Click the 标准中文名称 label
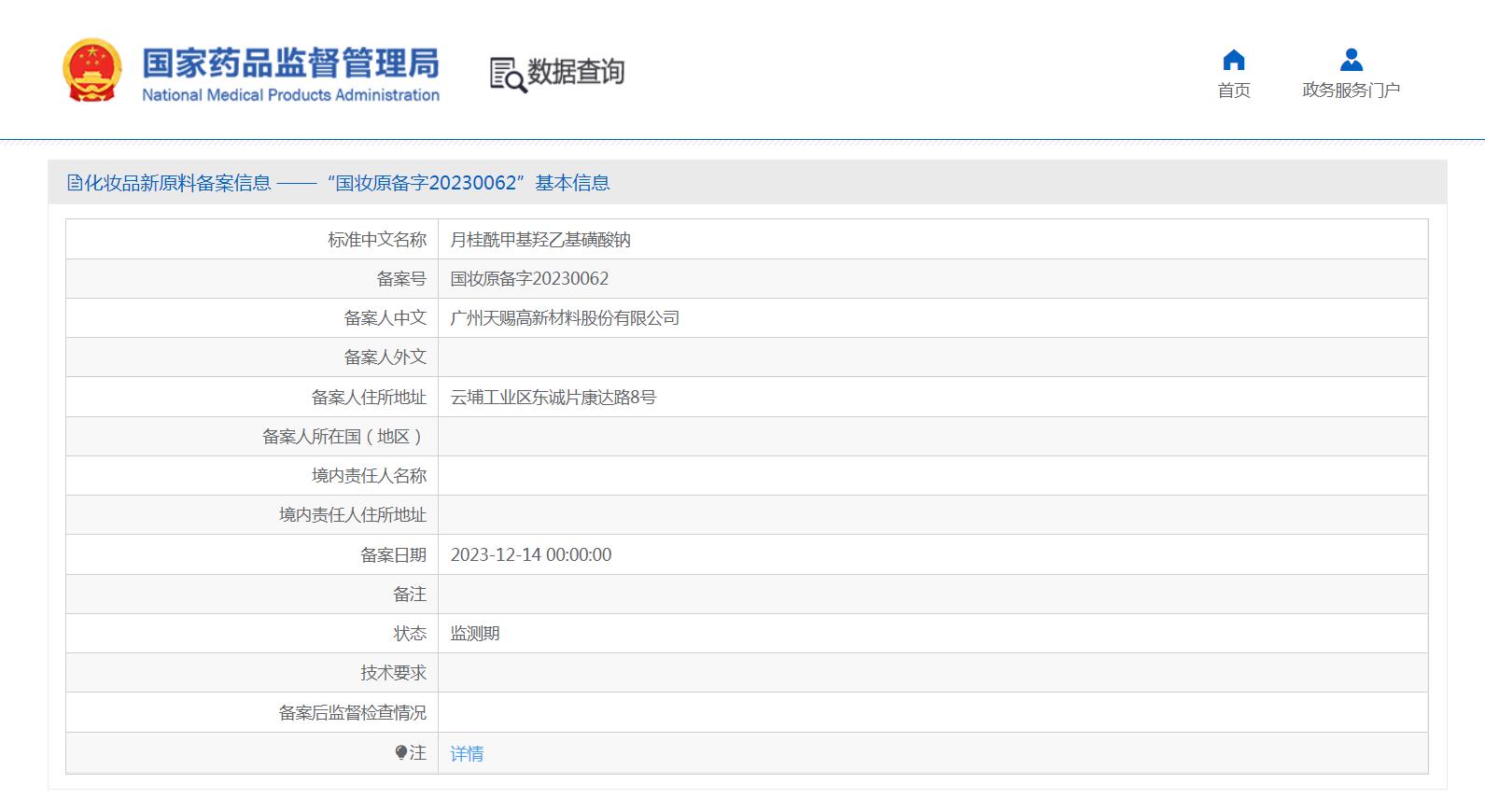 pos(377,240)
